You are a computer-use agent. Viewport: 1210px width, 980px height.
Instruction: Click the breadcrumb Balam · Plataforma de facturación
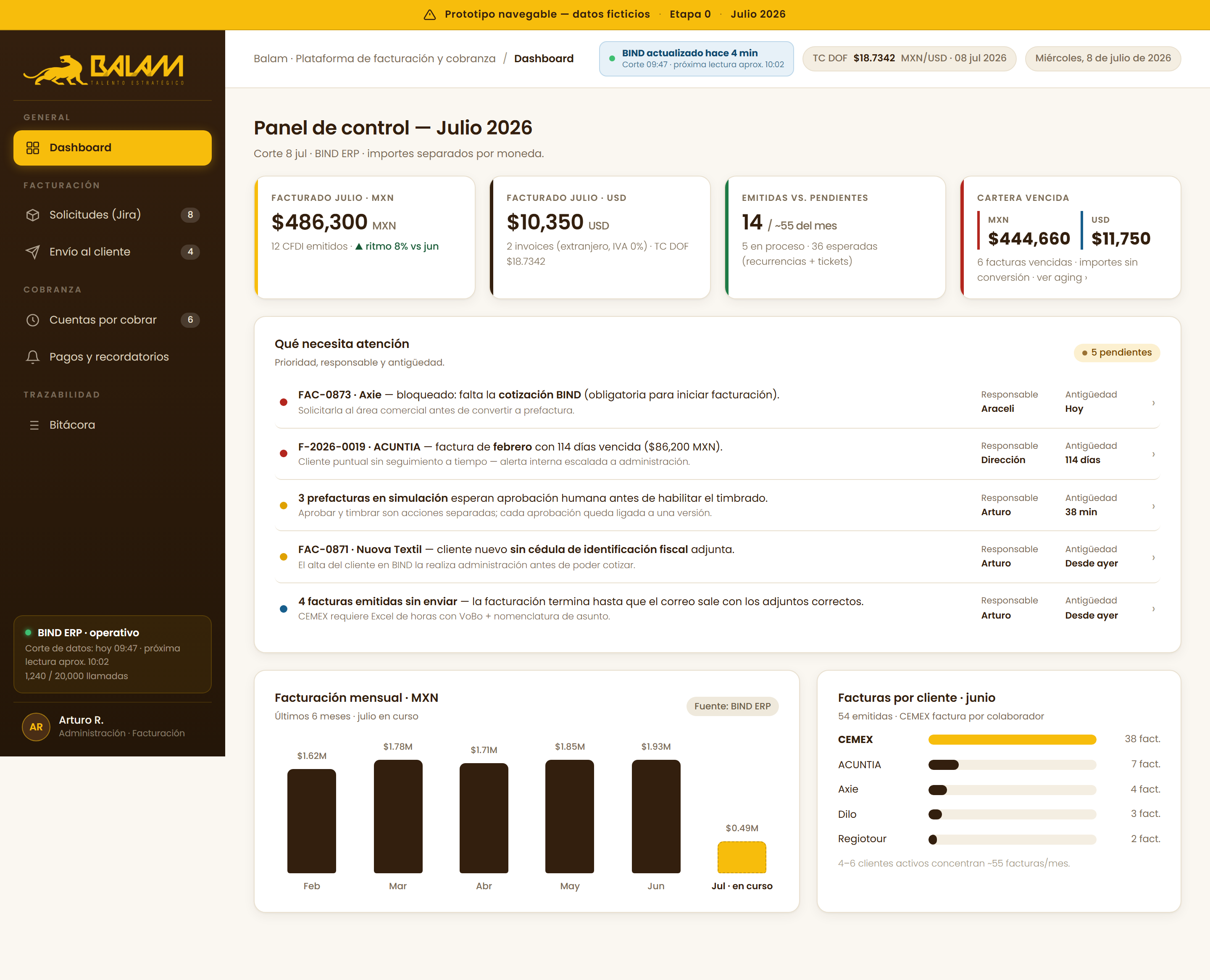pyautogui.click(x=374, y=59)
